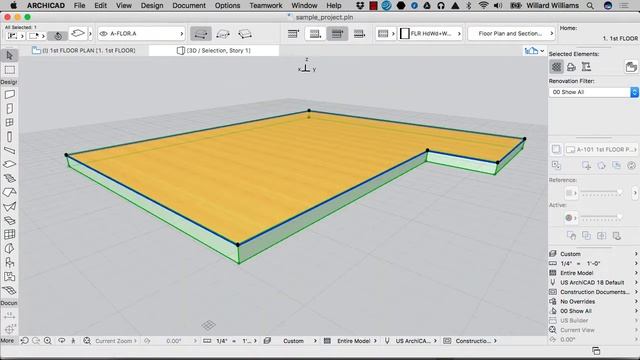Choose the Shell tool in toolbox

click(x=9, y=207)
